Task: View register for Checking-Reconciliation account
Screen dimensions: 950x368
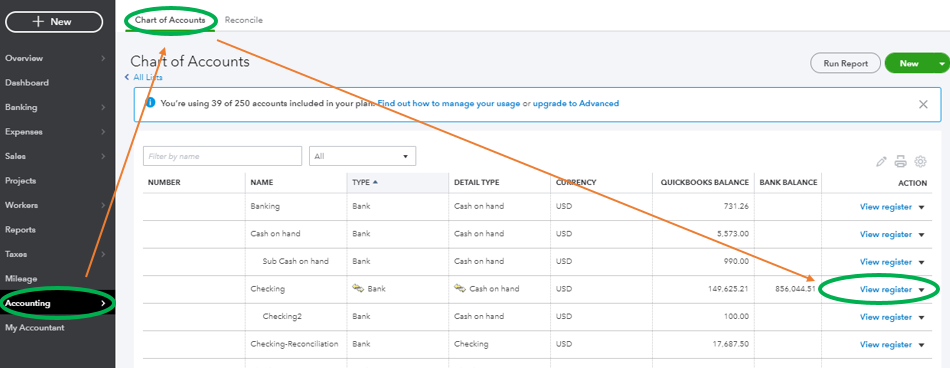Action: click(886, 345)
